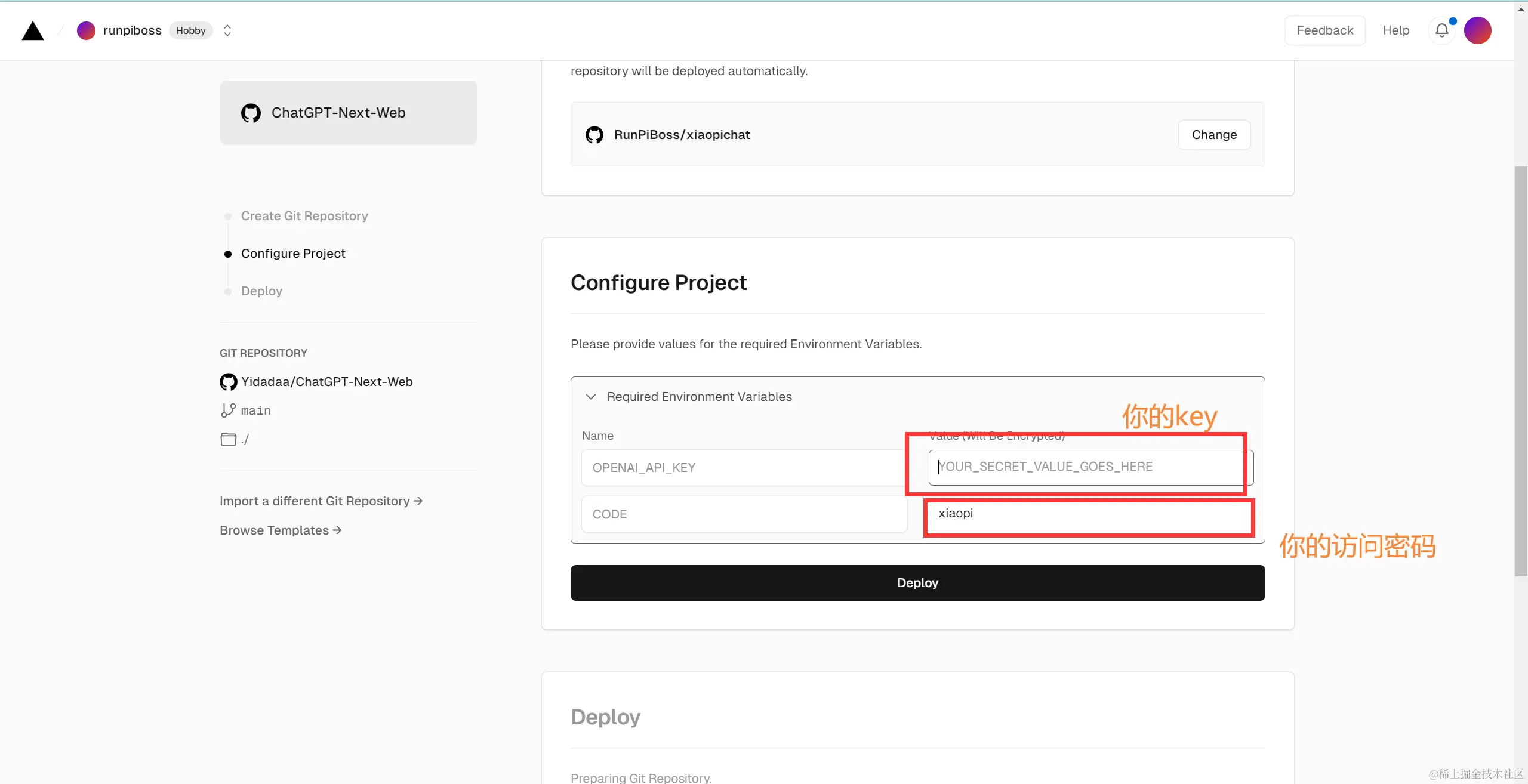Open the team scope switcher arrows
Image resolution: width=1528 pixels, height=784 pixels.
point(227,30)
